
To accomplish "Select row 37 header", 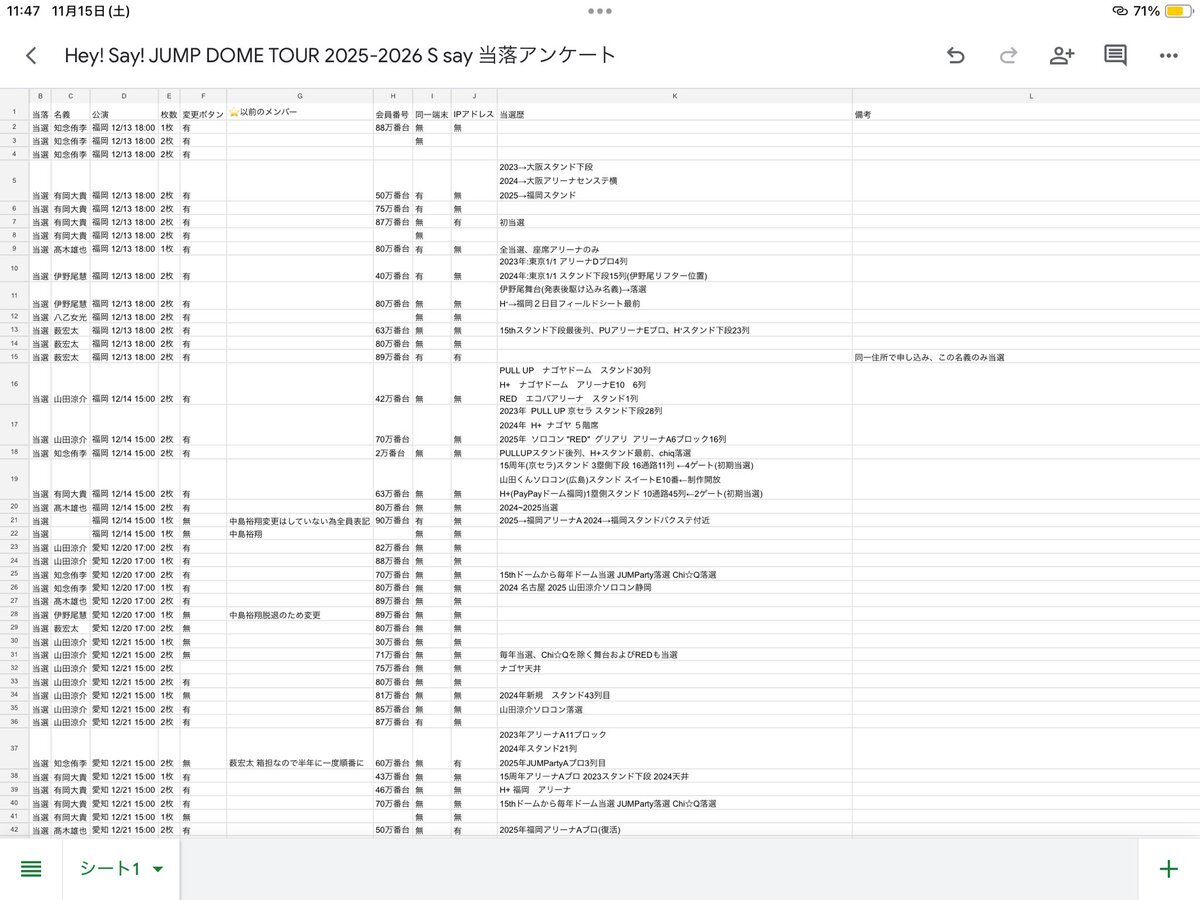I will pyautogui.click(x=14, y=748).
